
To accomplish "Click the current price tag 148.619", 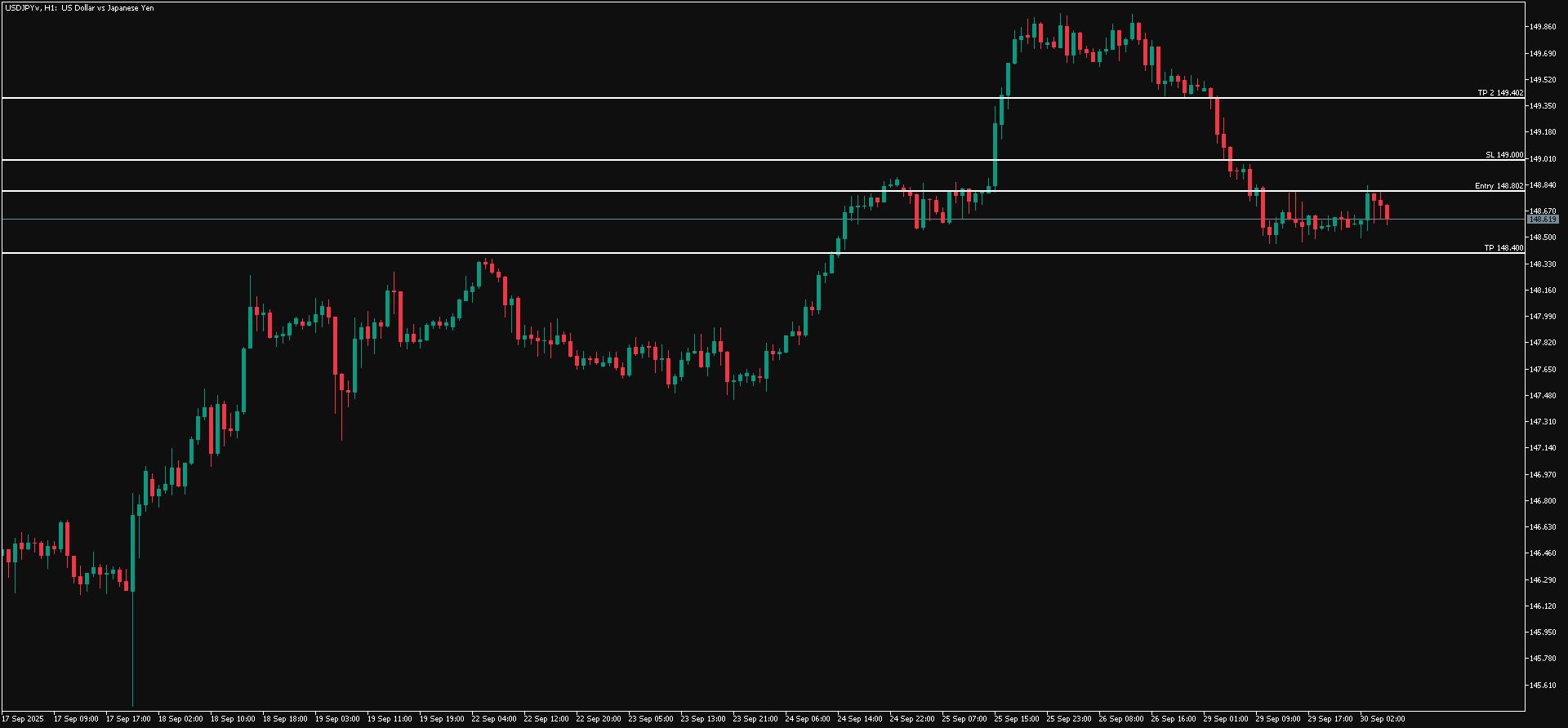I will pos(1543,220).
